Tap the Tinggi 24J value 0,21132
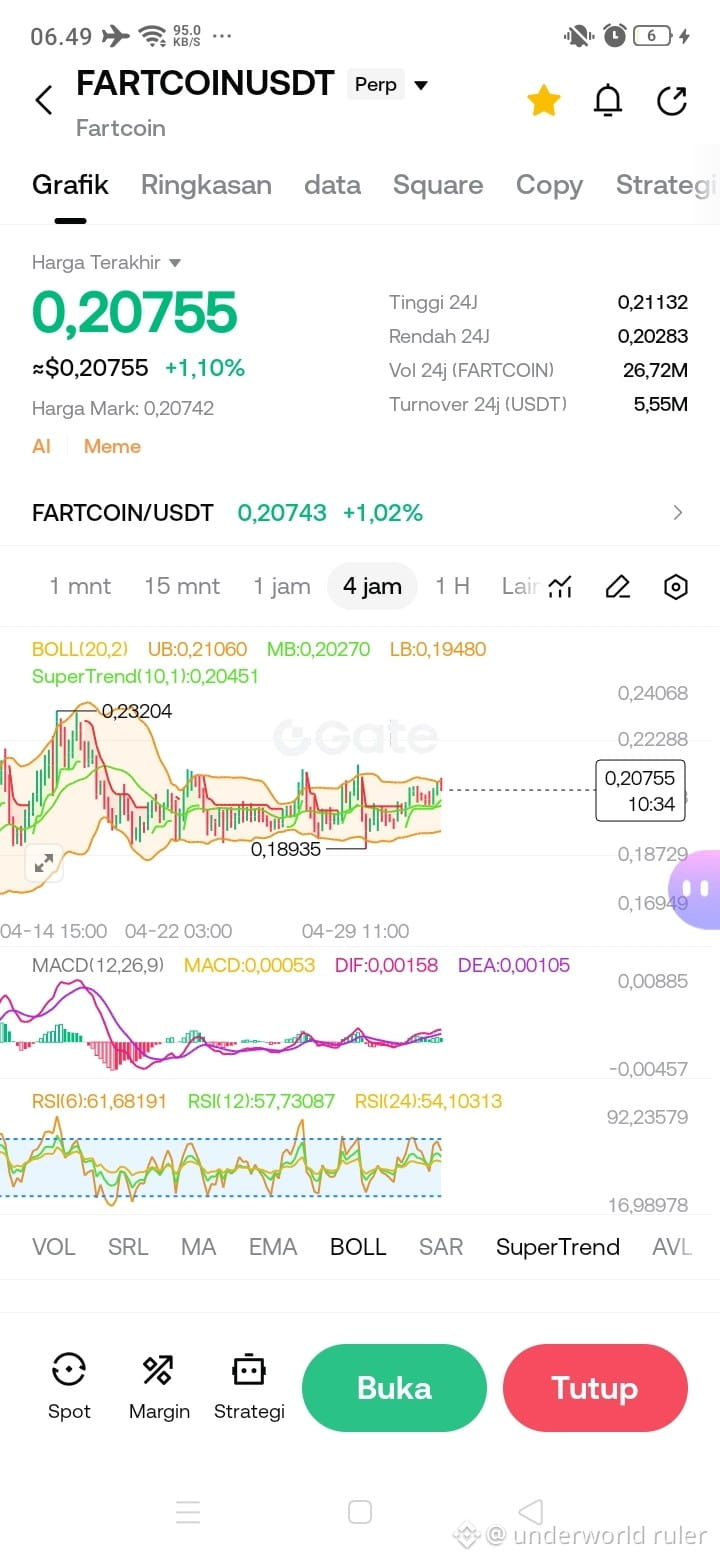Viewport: 720px width, 1560px height. 653,302
